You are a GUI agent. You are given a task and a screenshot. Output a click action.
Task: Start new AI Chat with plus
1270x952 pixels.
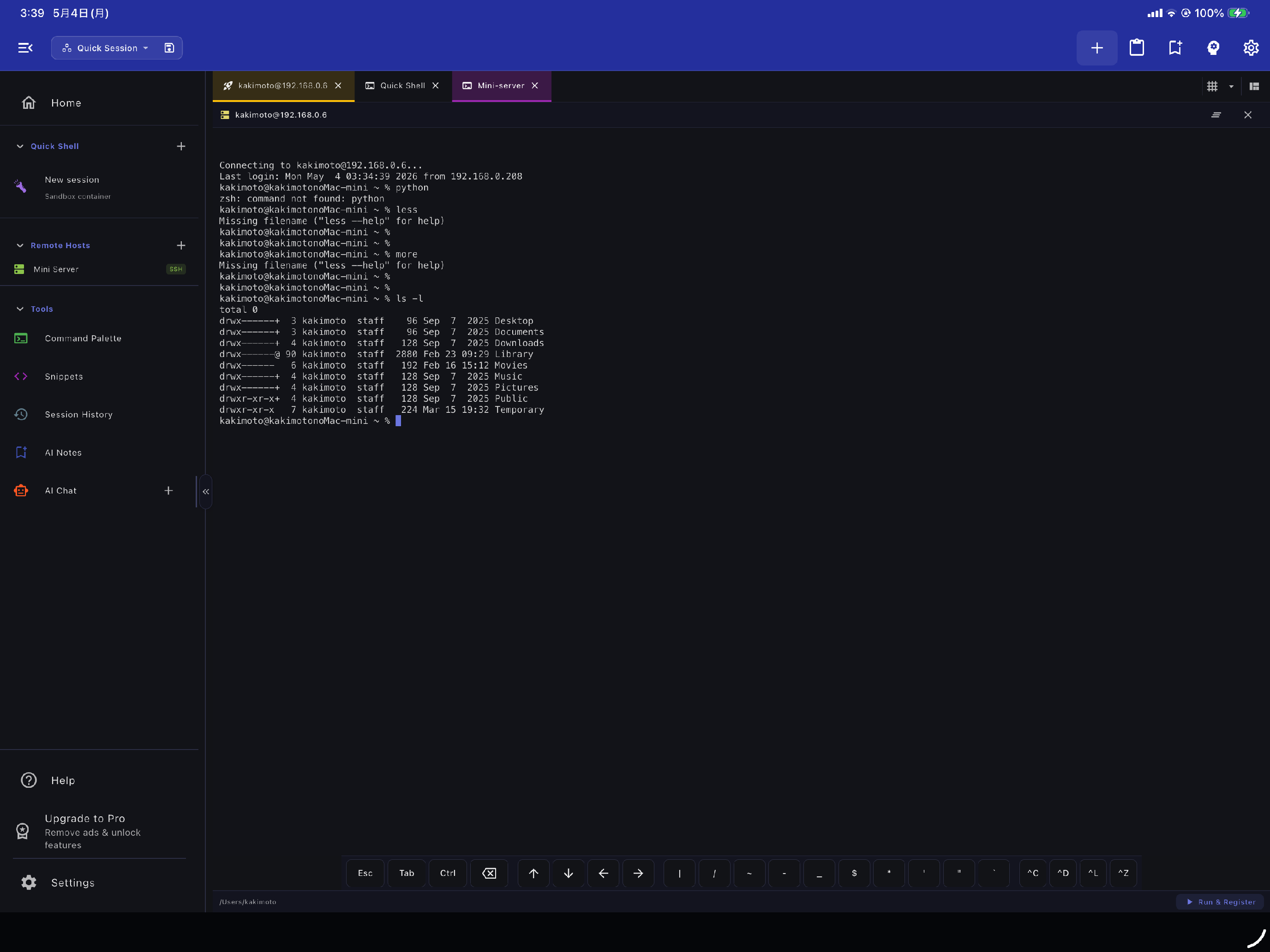[168, 491]
